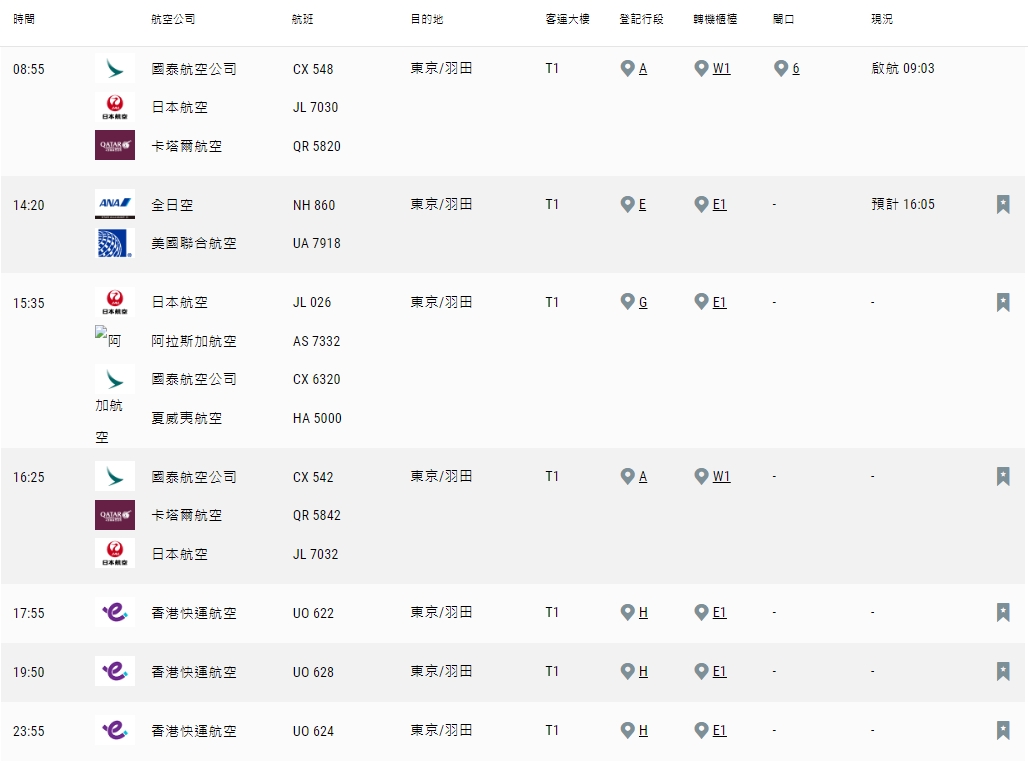Click check-in aisle E pin for NH 860
1028x770 pixels.
628,204
